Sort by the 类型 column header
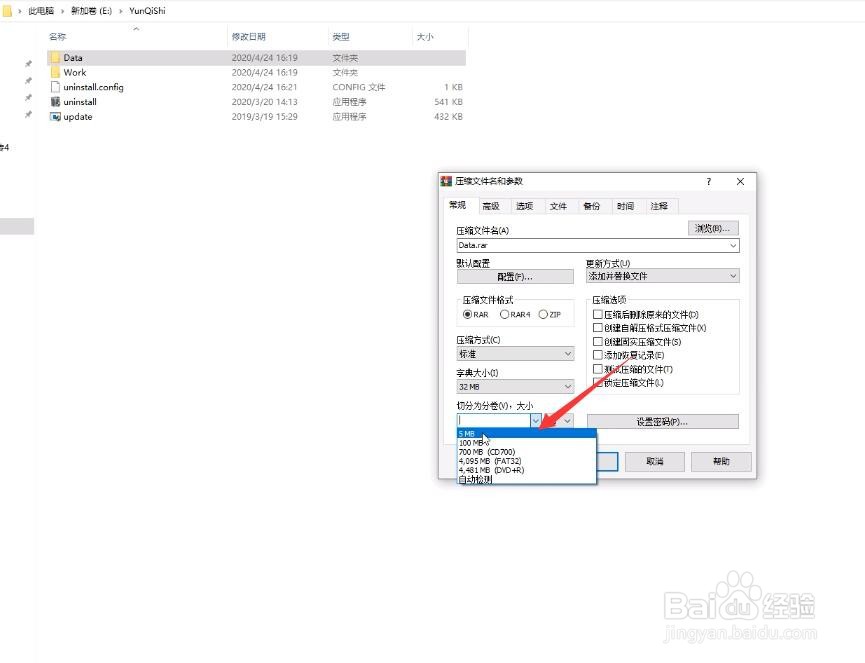Image resolution: width=865 pixels, height=663 pixels. click(341, 36)
